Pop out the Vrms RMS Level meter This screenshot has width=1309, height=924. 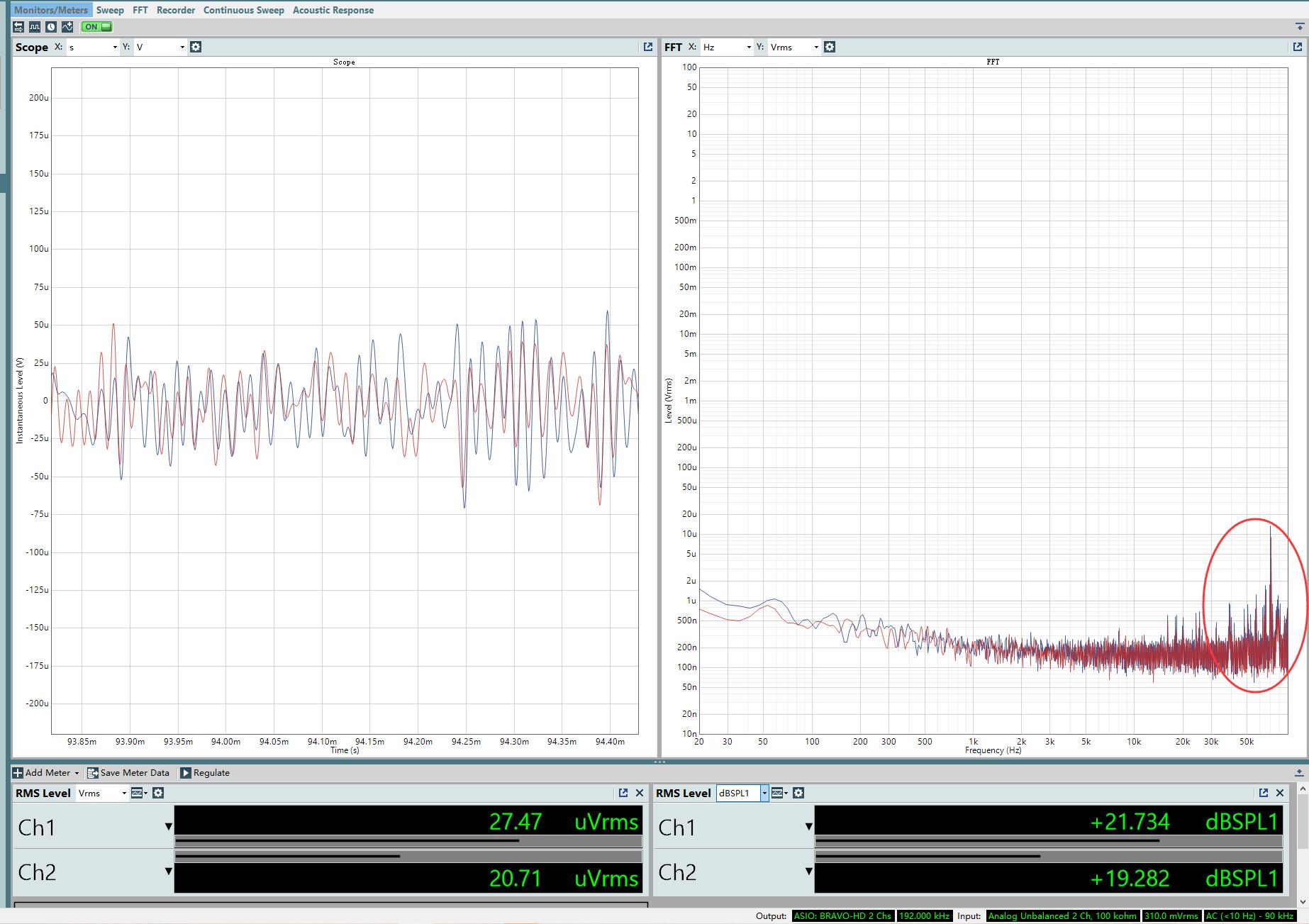click(623, 793)
